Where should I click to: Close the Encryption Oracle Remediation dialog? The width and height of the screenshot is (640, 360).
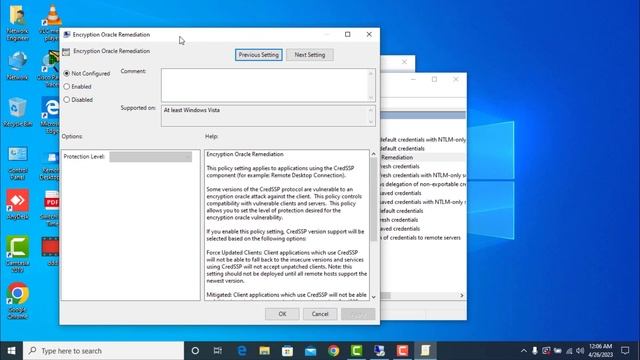(x=369, y=34)
